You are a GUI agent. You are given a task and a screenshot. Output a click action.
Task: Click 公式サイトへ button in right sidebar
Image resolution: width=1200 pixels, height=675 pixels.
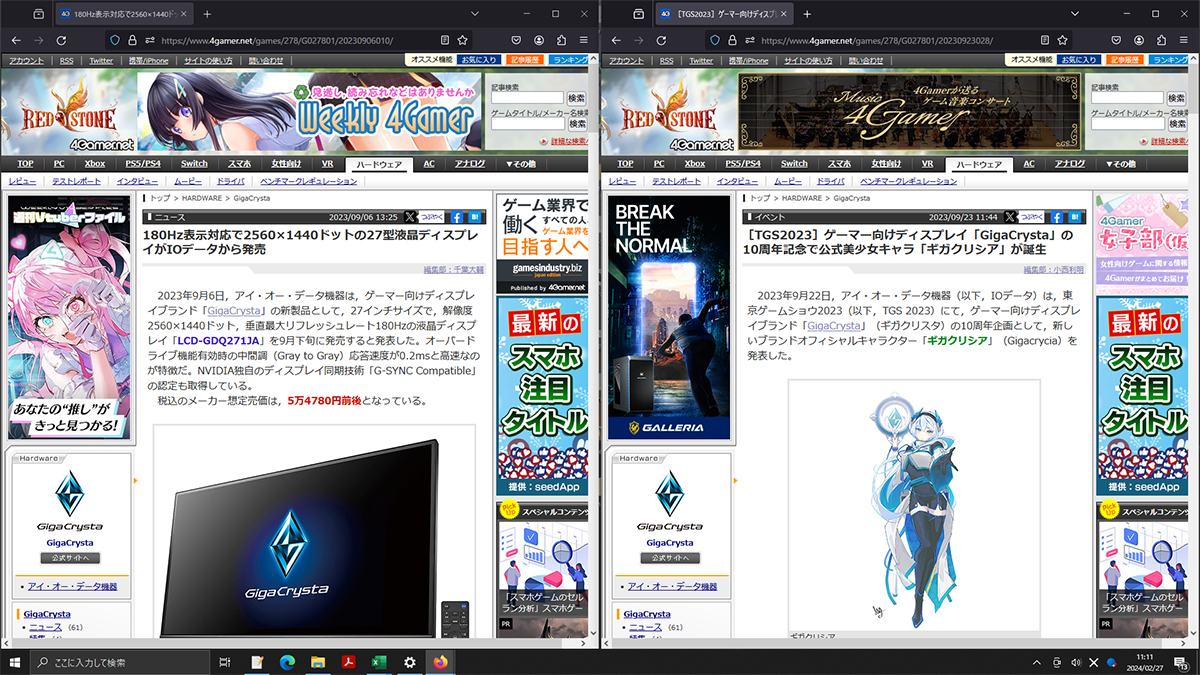click(670, 558)
